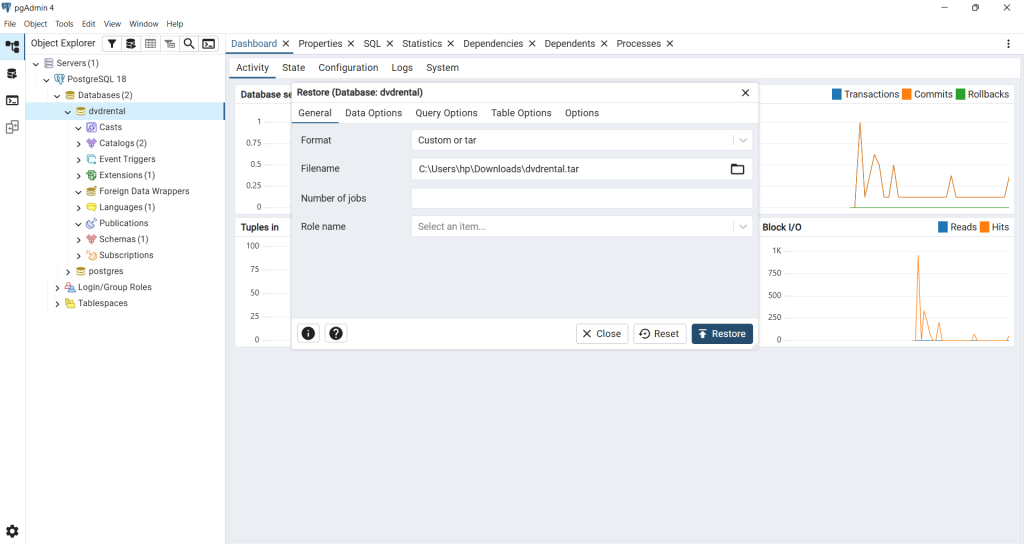The width and height of the screenshot is (1024, 544).
Task: Close the Dependencies tab
Action: (x=532, y=44)
